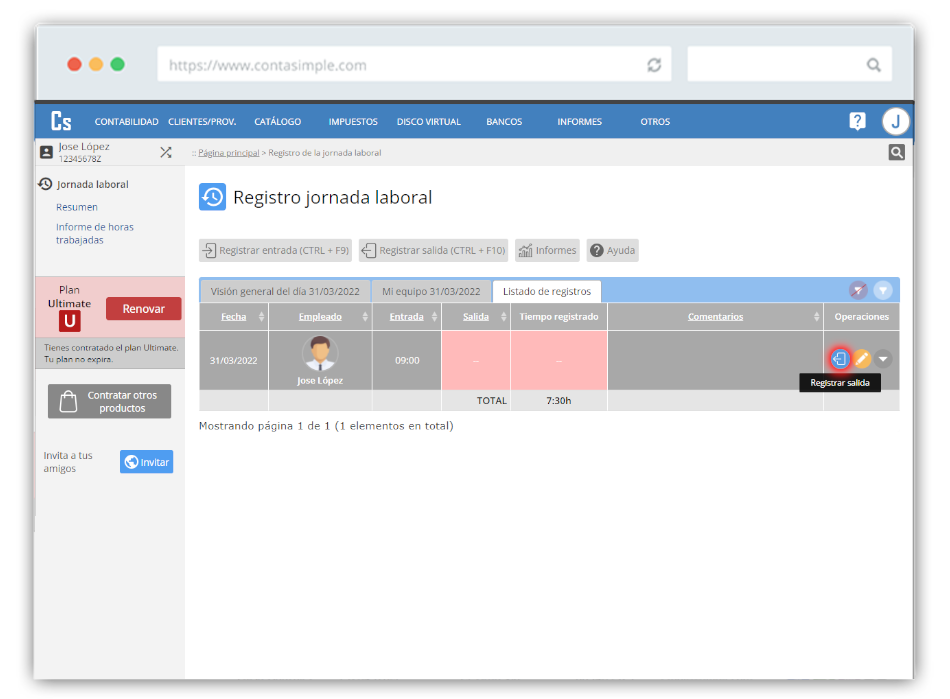Sort table by Fecha column
The width and height of the screenshot is (950, 699).
(234, 316)
